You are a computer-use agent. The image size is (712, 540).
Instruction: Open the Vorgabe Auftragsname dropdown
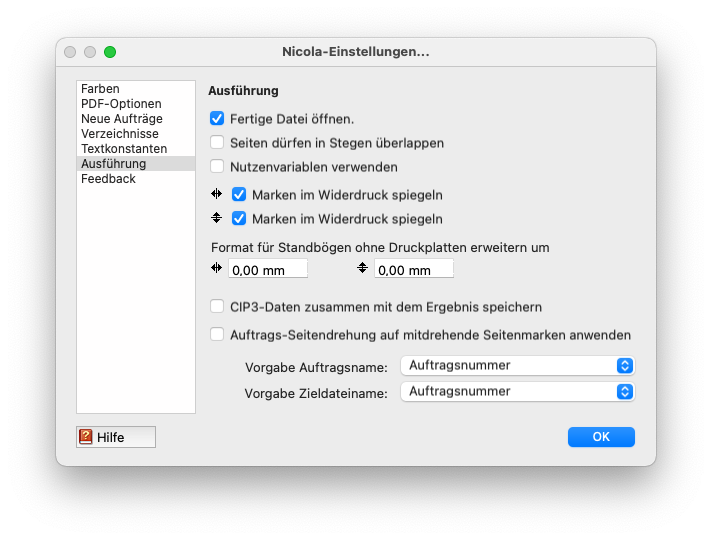[x=518, y=366]
